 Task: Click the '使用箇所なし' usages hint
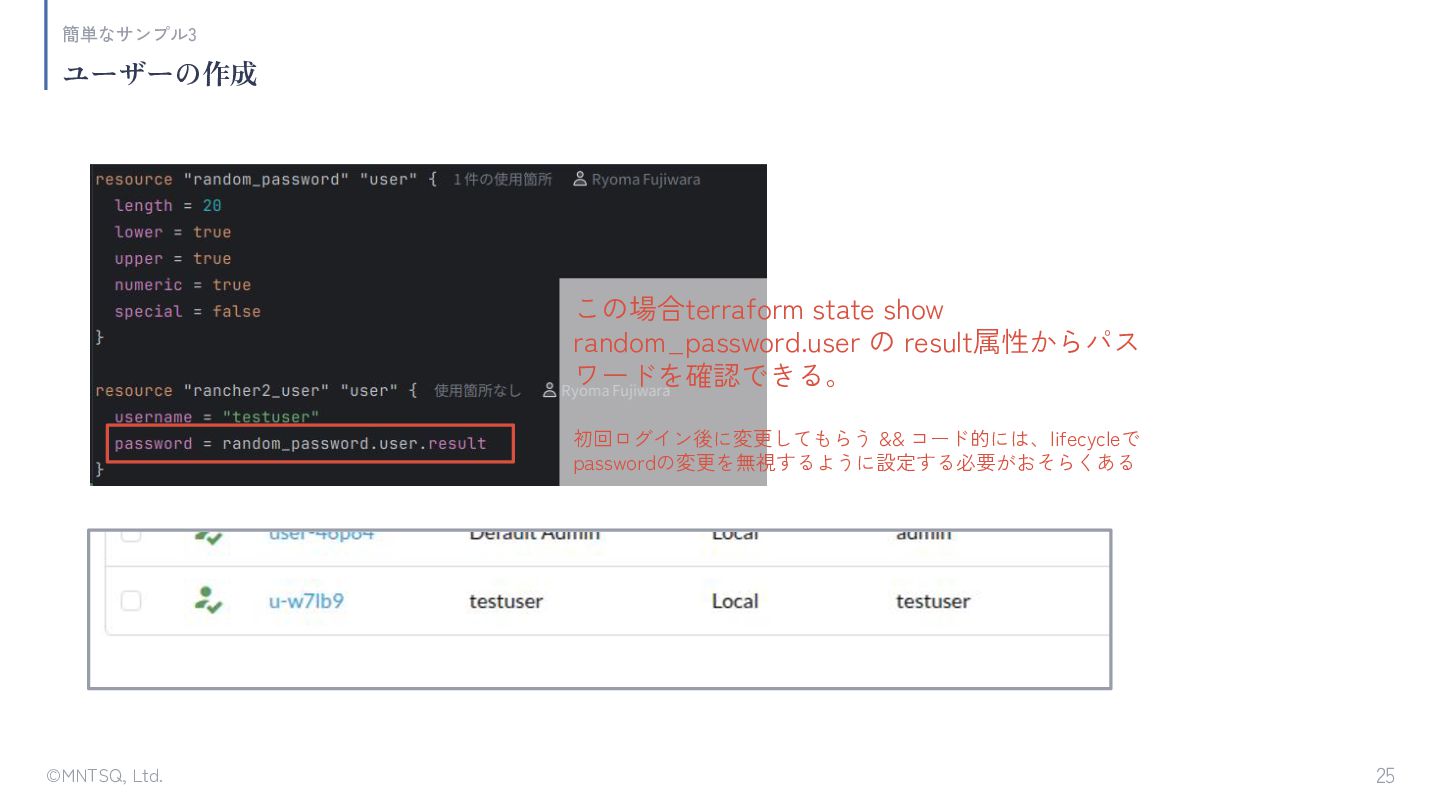tap(477, 390)
